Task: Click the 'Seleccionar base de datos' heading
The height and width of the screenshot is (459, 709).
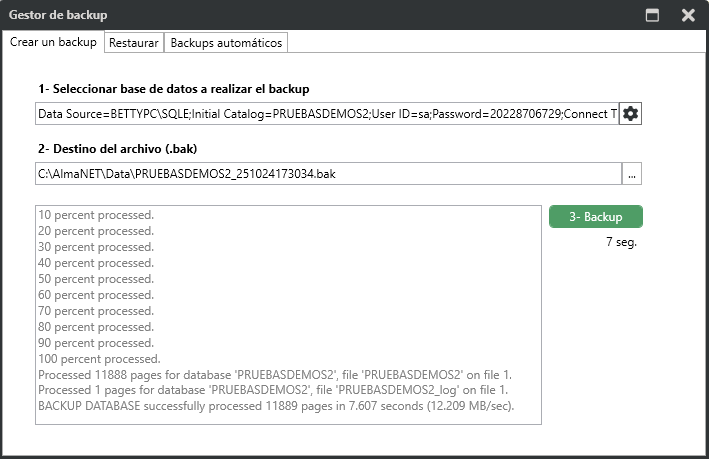Action: pyautogui.click(x=173, y=88)
